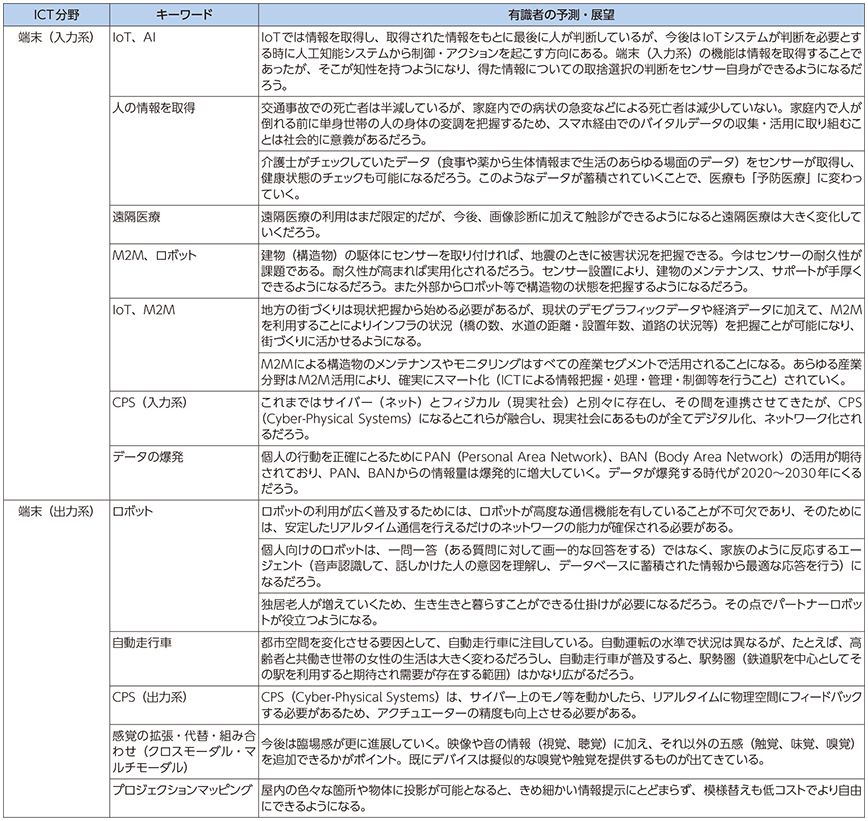This screenshot has height=821, width=868.
Task: Click the paragraph starting 'これまではサイバー（ネット）'
Action: tap(561, 418)
